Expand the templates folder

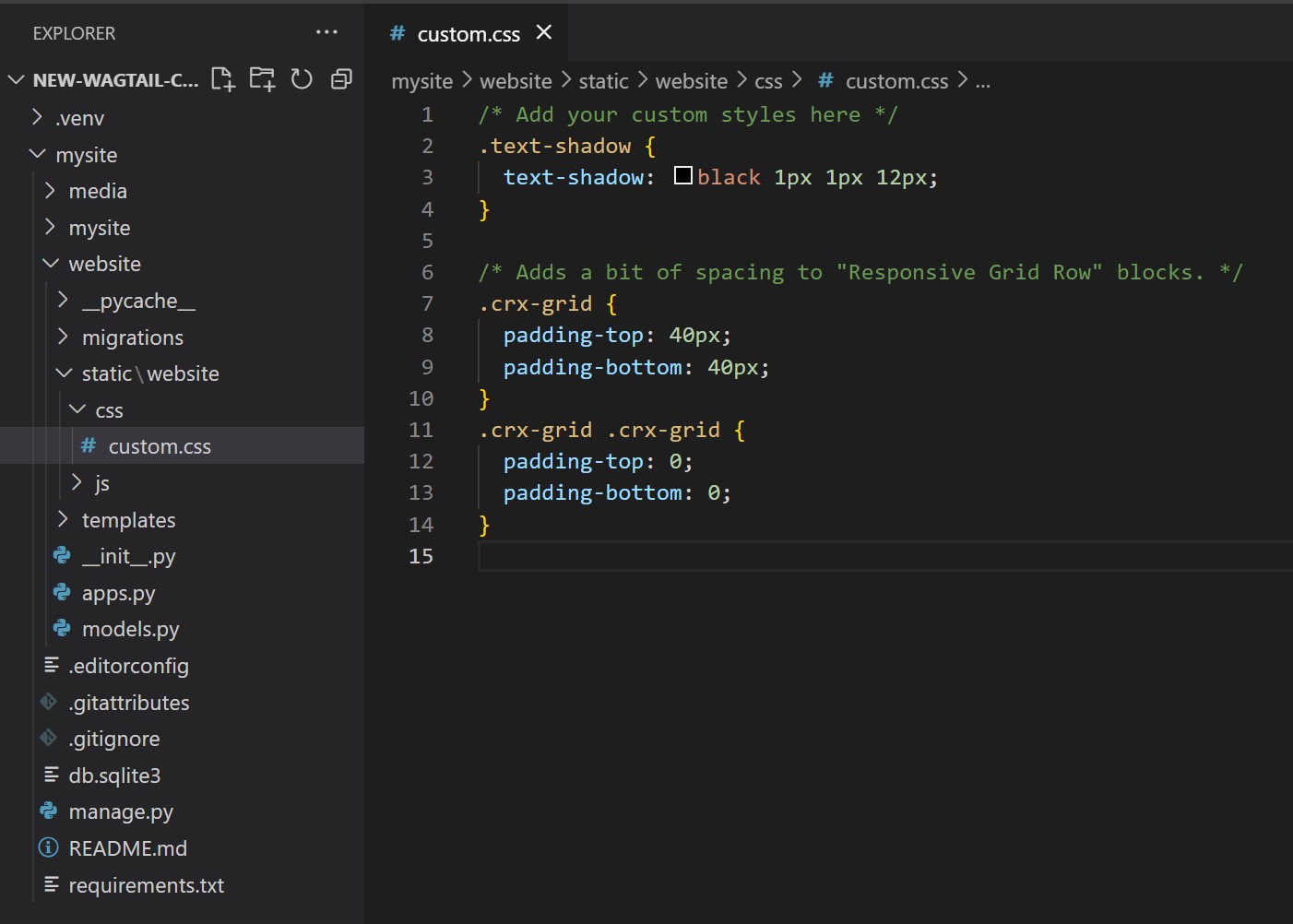coord(128,520)
